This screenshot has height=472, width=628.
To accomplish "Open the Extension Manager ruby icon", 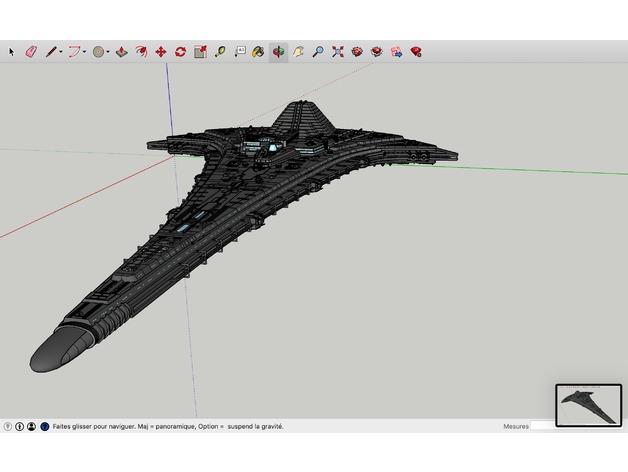I will pyautogui.click(x=416, y=52).
